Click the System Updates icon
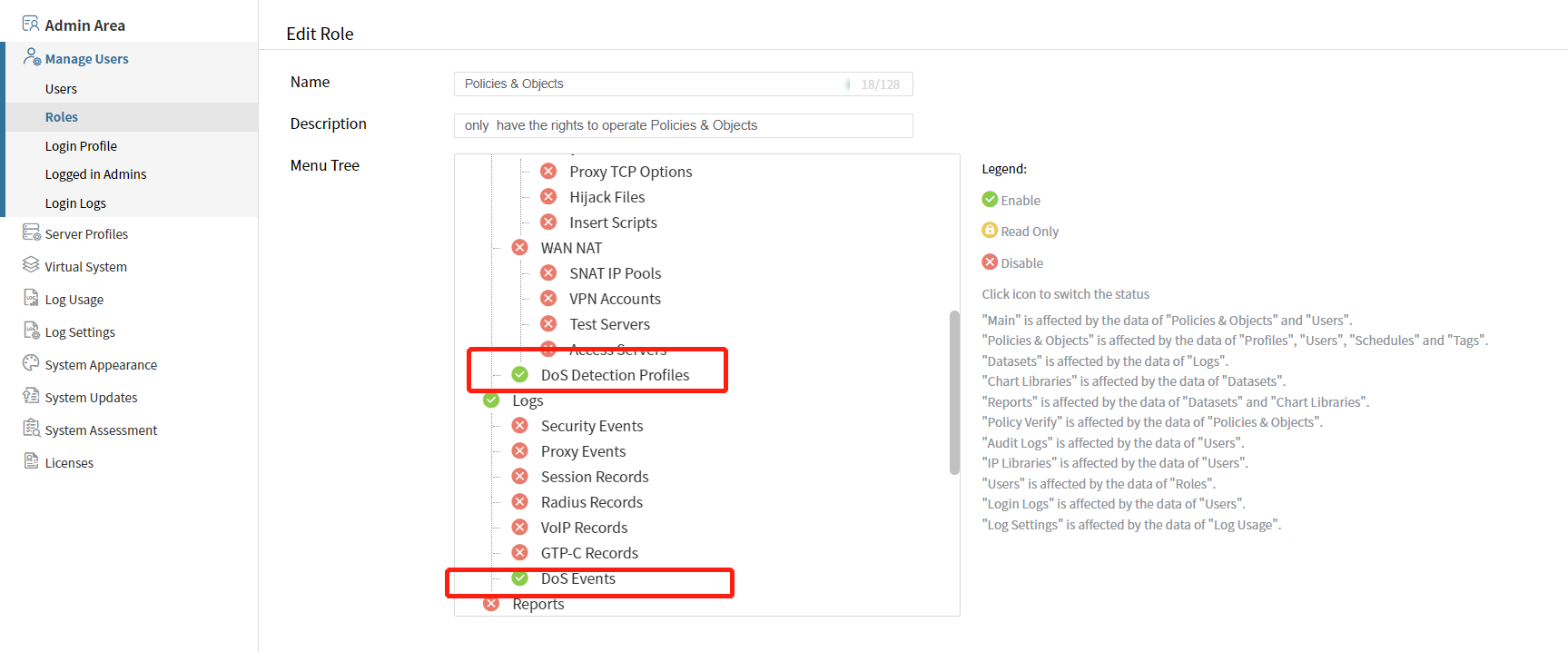The width and height of the screenshot is (1568, 652). click(31, 397)
